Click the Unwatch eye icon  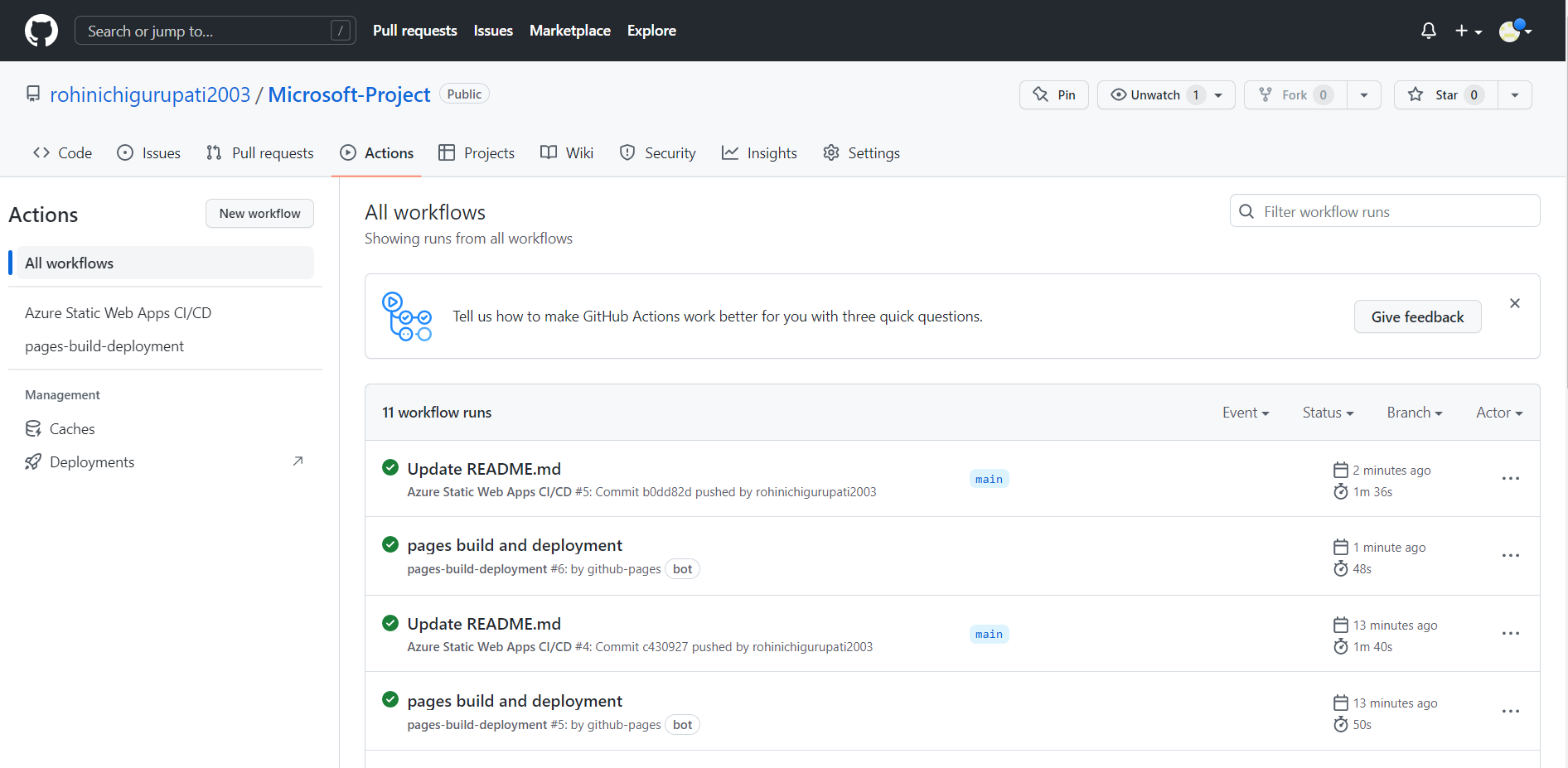click(1119, 94)
